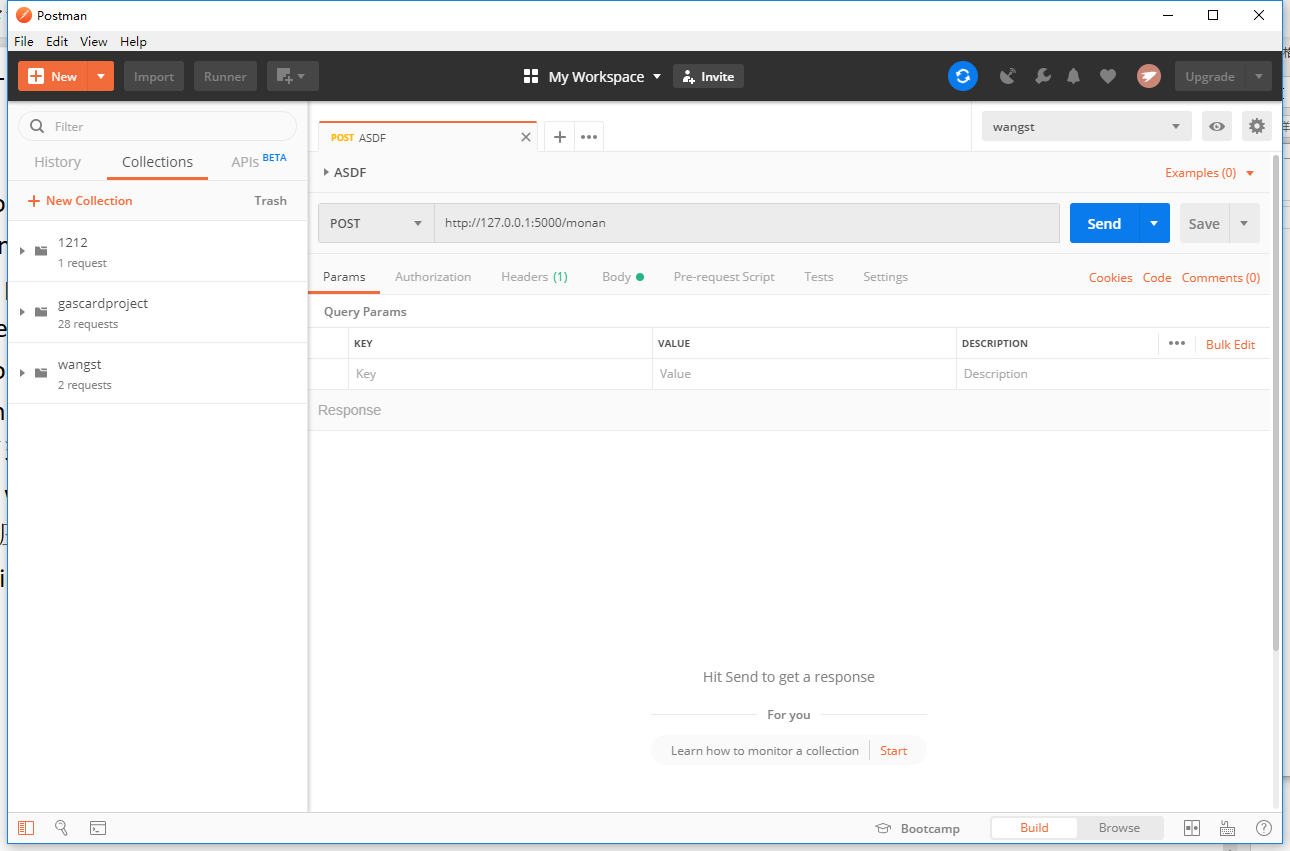1290x851 pixels.
Task: Open the Authorization tab
Action: pyautogui.click(x=433, y=277)
